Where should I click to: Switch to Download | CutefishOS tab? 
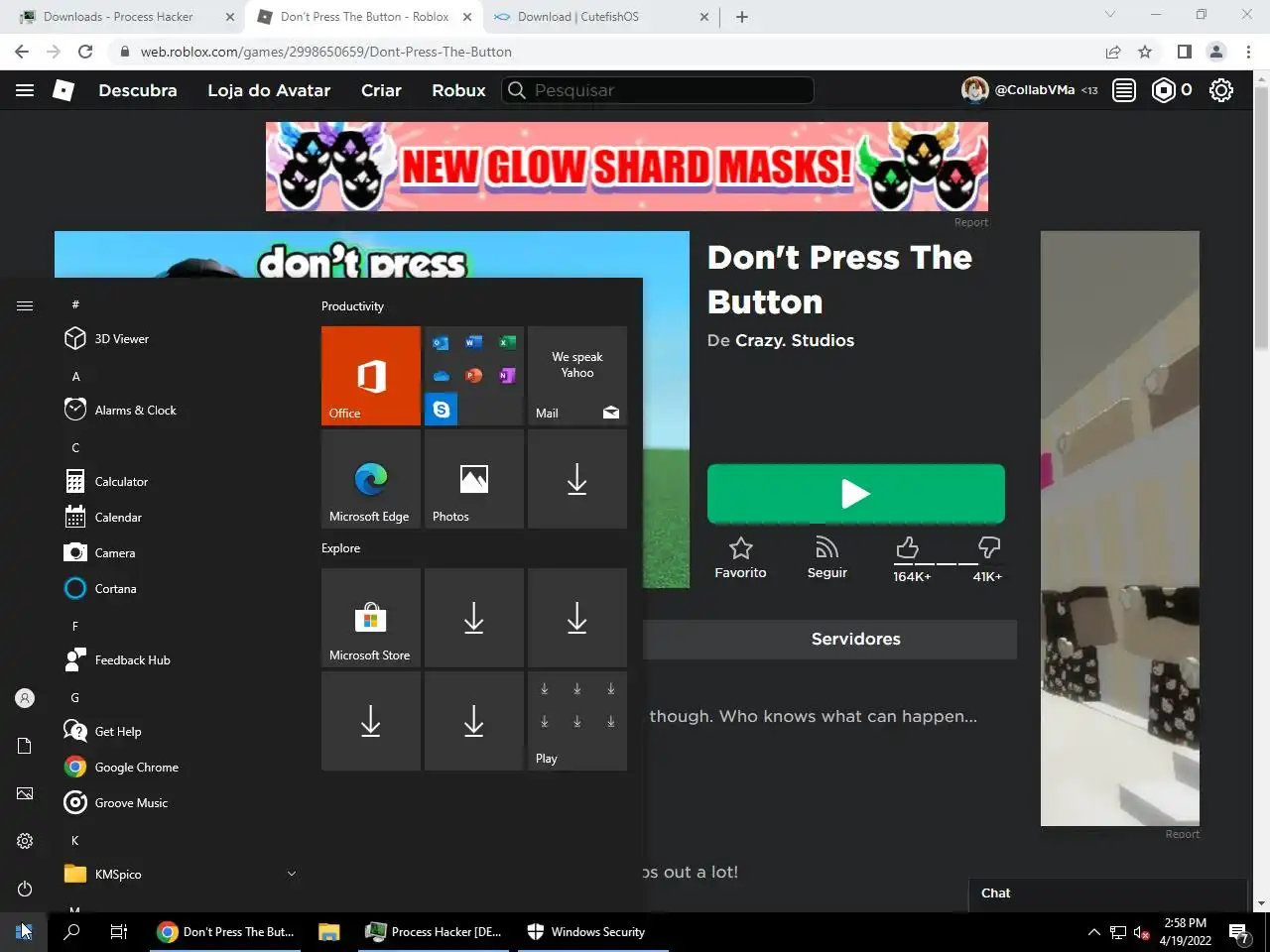601,17
